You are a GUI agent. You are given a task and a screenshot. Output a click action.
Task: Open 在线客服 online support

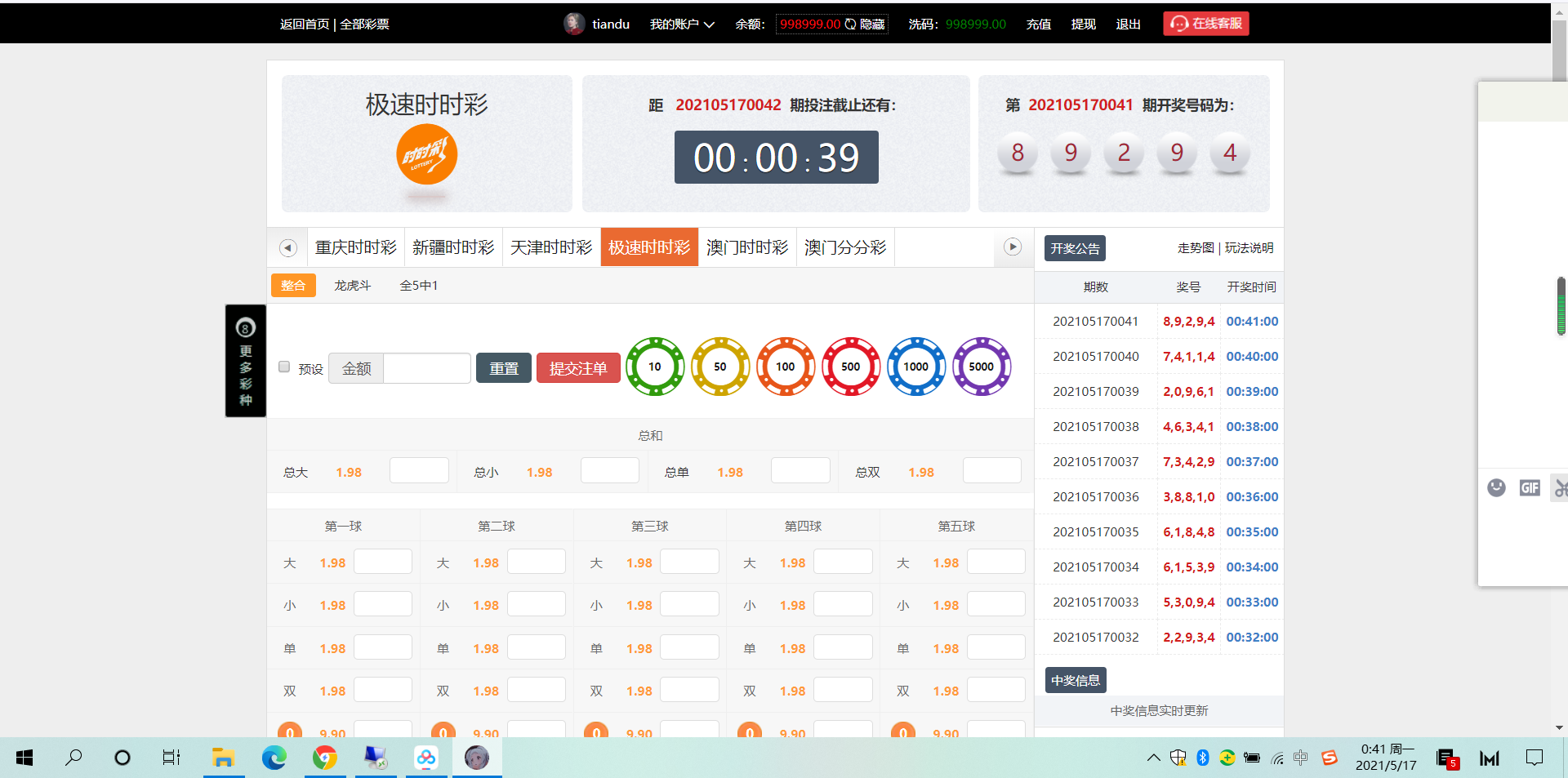(1206, 24)
